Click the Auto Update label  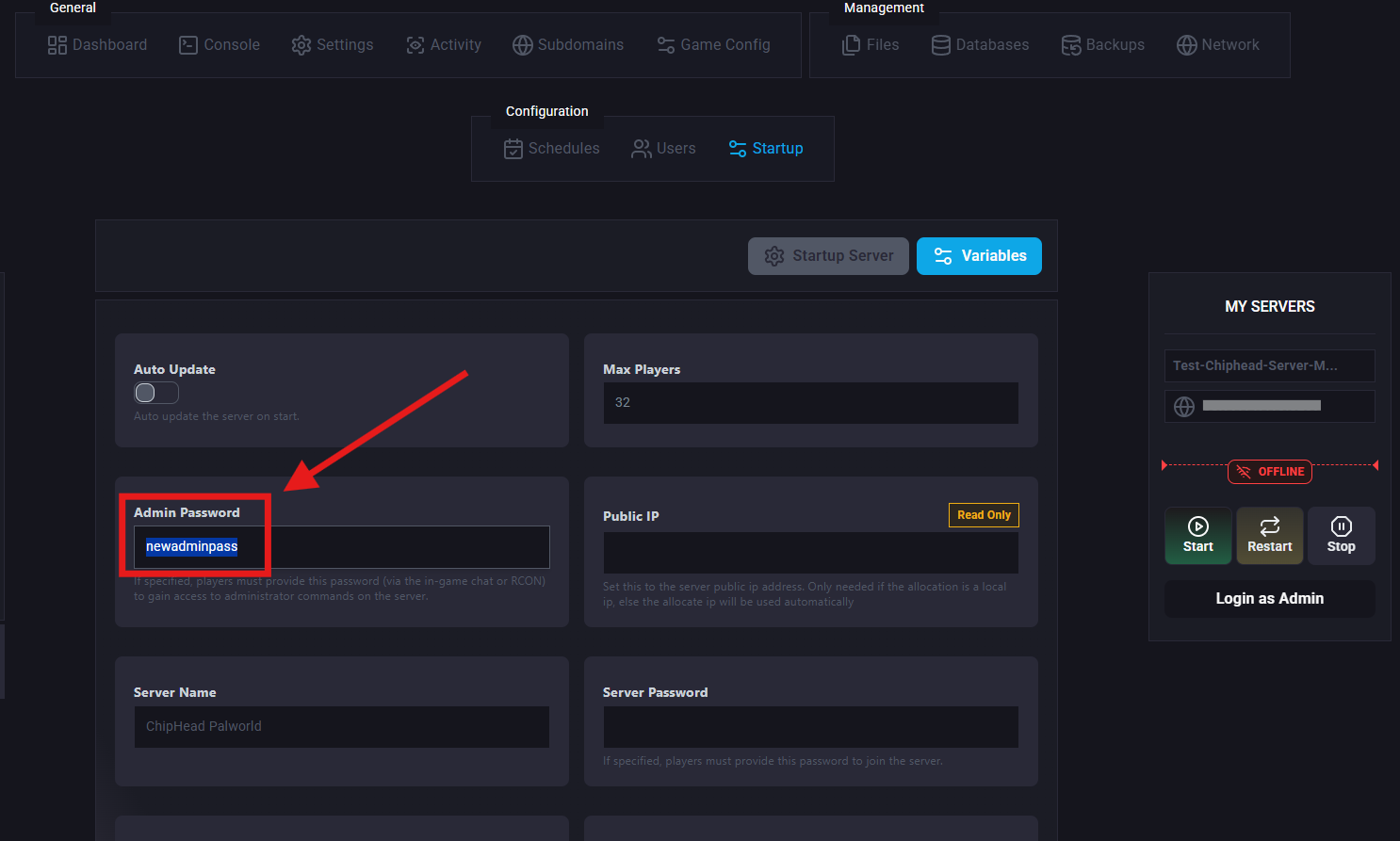174,369
